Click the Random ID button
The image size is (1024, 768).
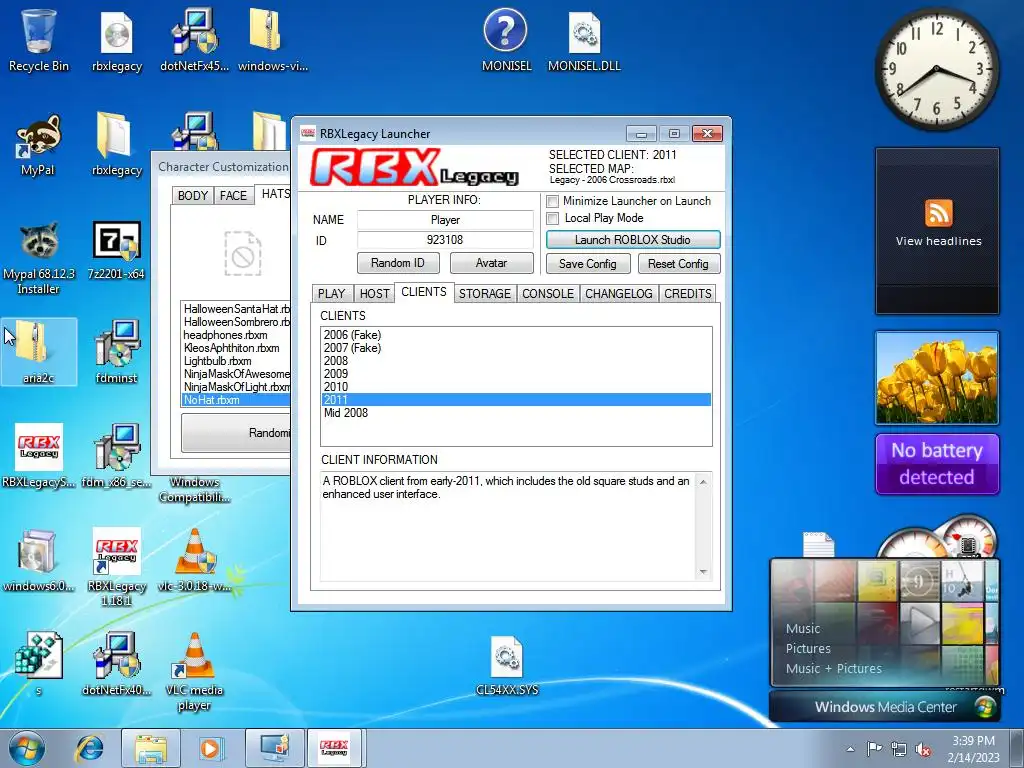click(398, 263)
